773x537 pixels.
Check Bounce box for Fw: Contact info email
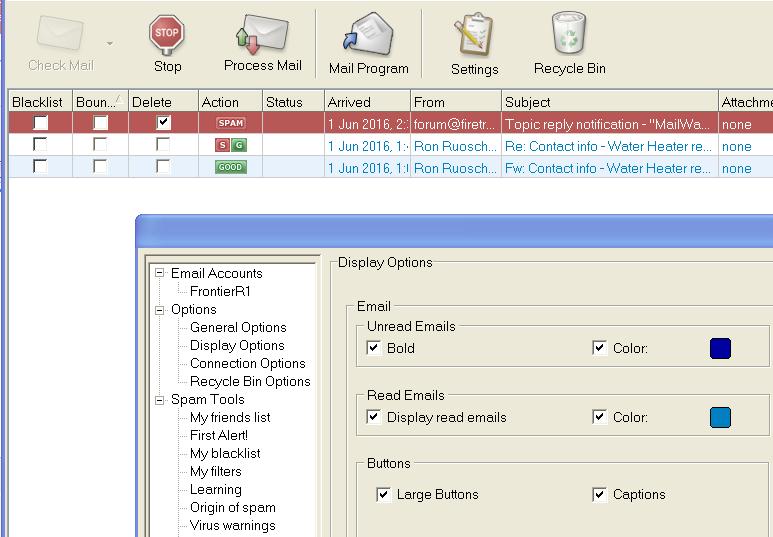(100, 166)
